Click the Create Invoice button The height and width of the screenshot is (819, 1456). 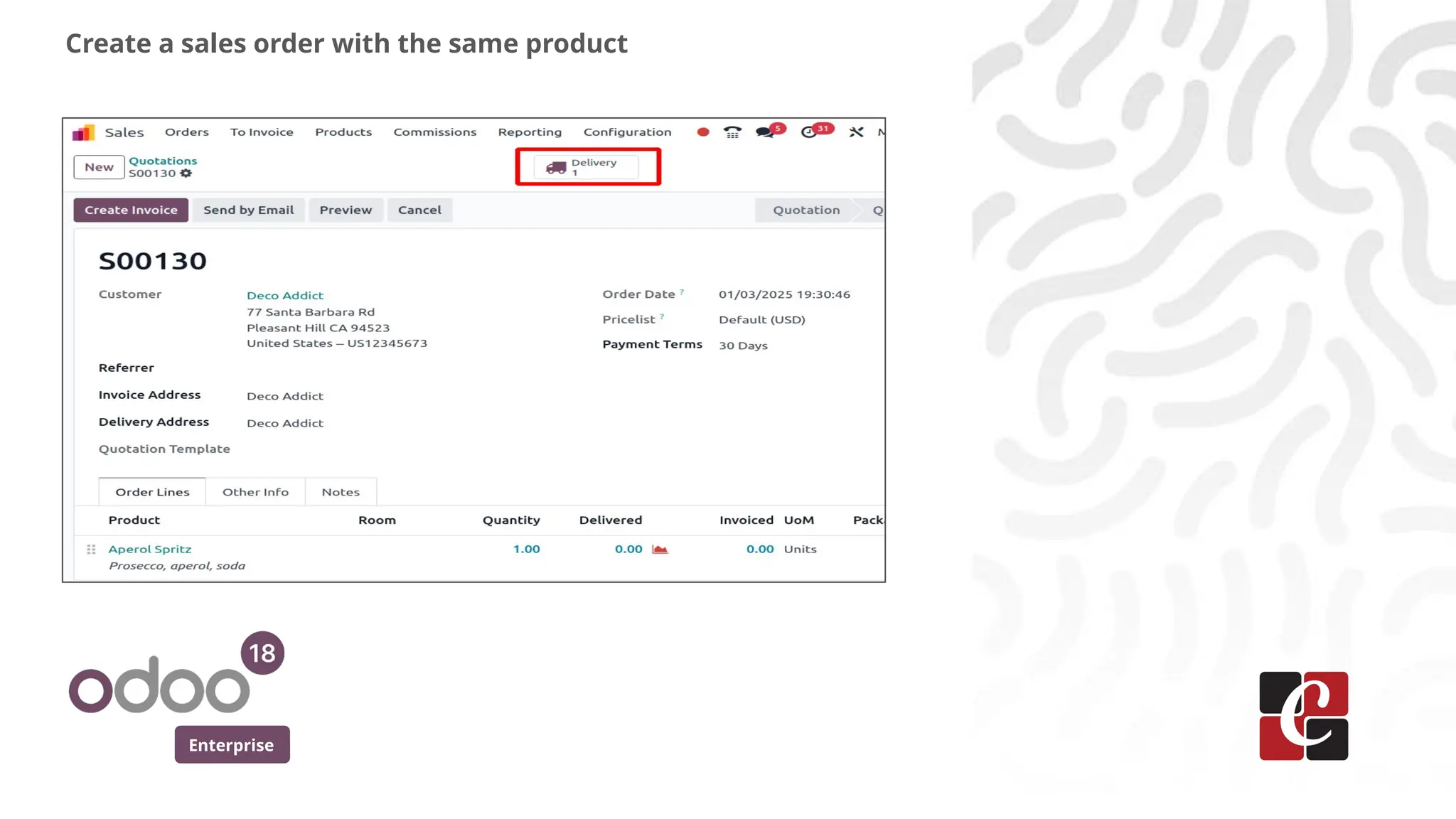[x=131, y=210]
